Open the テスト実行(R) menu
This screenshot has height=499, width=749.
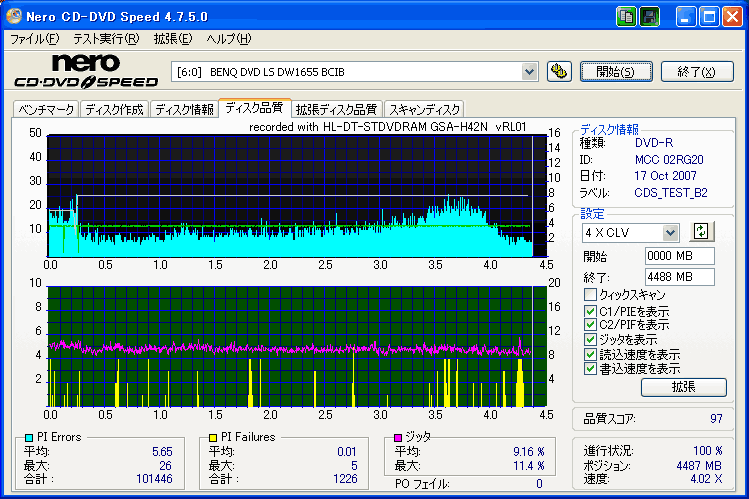[106, 39]
